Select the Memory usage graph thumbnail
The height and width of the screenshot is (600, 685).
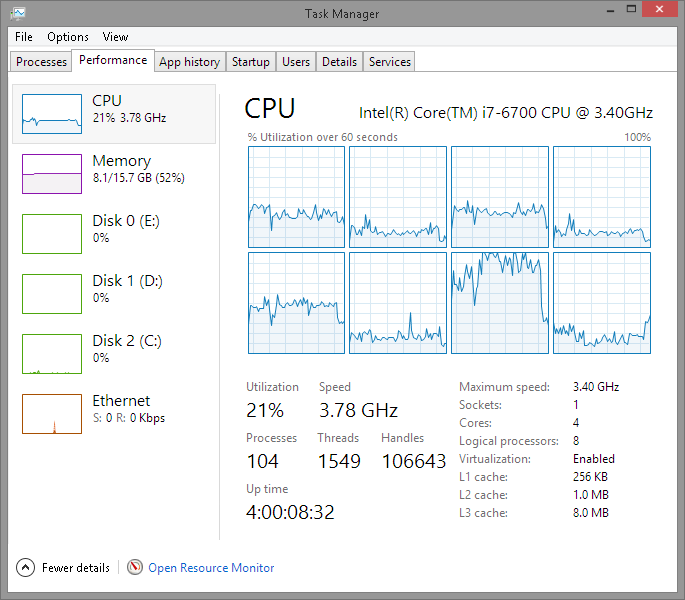tap(52, 174)
